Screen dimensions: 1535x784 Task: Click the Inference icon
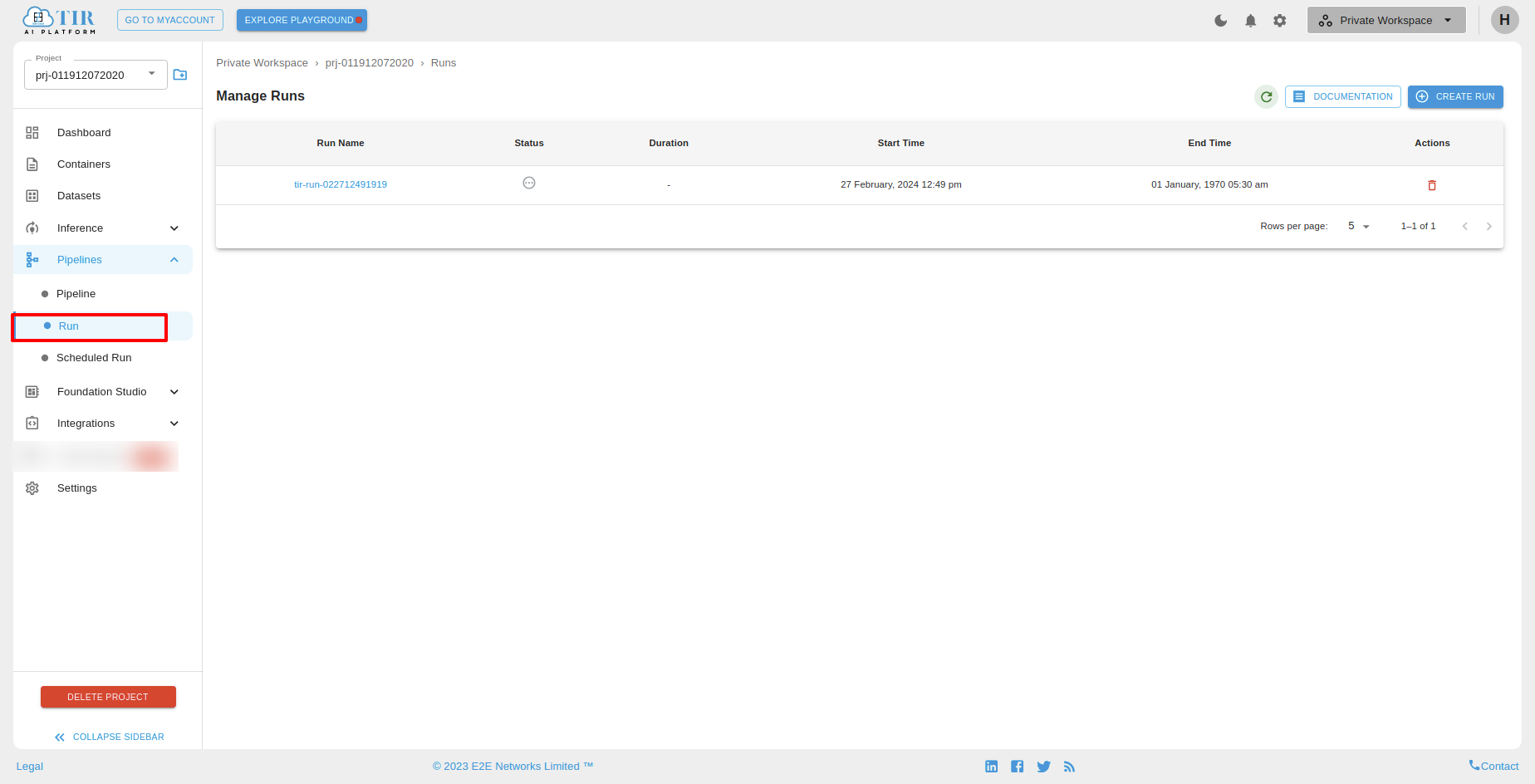32,228
